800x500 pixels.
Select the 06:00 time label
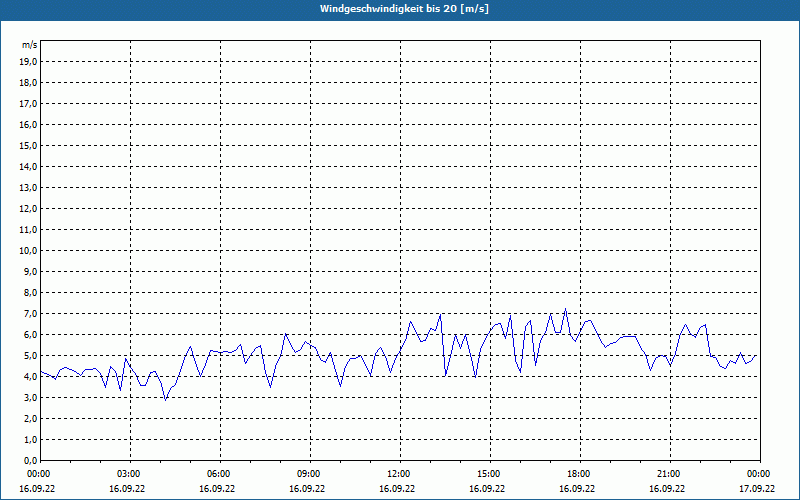[x=220, y=474]
